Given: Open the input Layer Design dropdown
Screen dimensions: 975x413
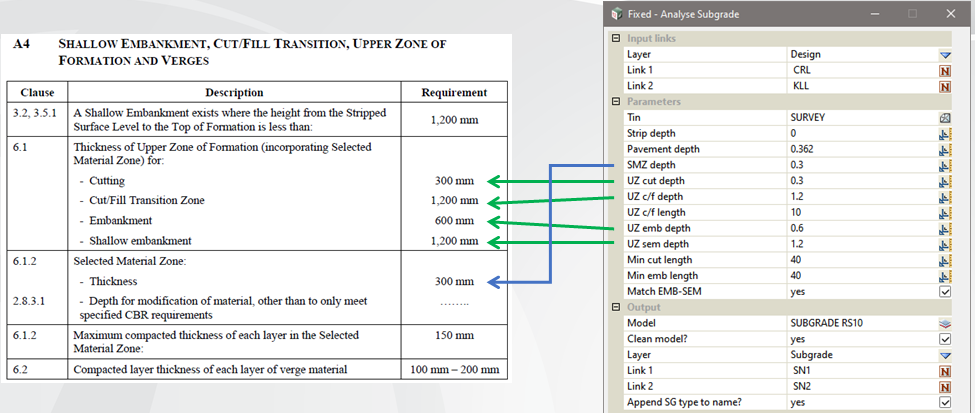Looking at the screenshot, I should coord(944,54).
